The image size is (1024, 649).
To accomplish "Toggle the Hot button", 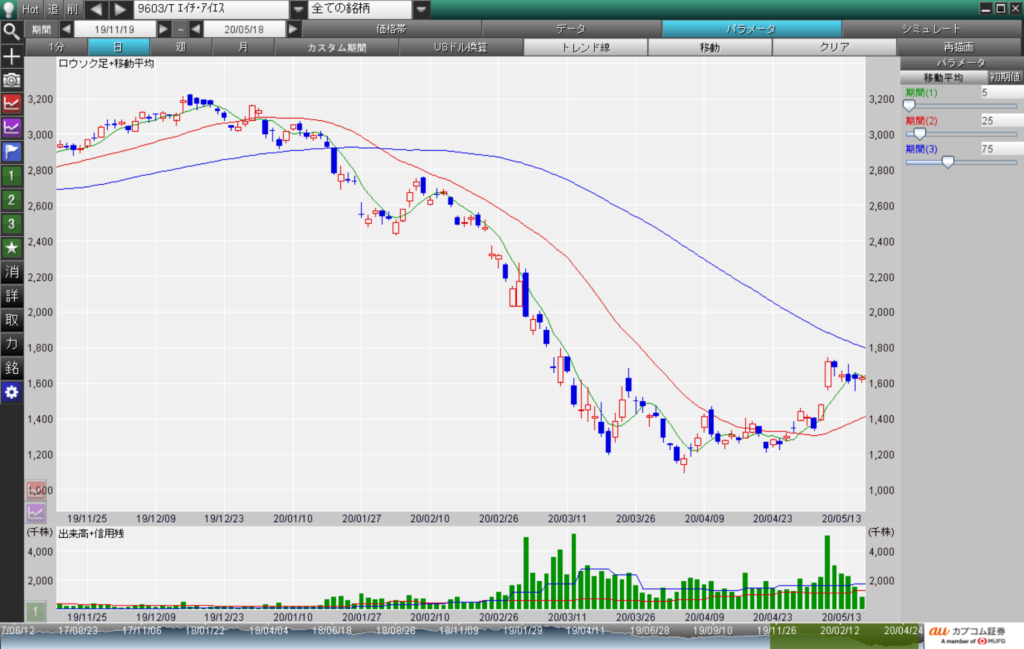I will pyautogui.click(x=30, y=10).
